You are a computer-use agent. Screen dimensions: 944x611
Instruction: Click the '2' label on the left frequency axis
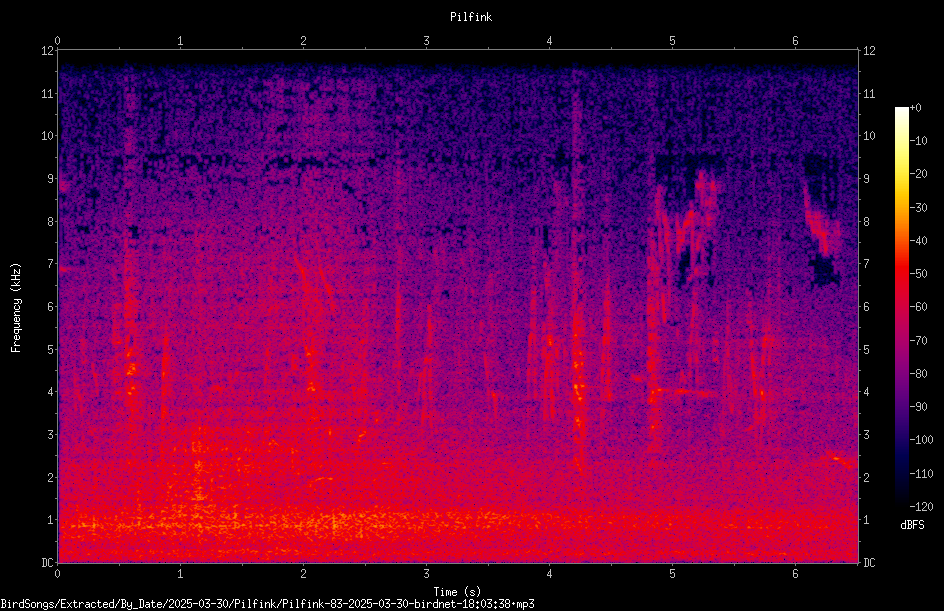pyautogui.click(x=51, y=477)
